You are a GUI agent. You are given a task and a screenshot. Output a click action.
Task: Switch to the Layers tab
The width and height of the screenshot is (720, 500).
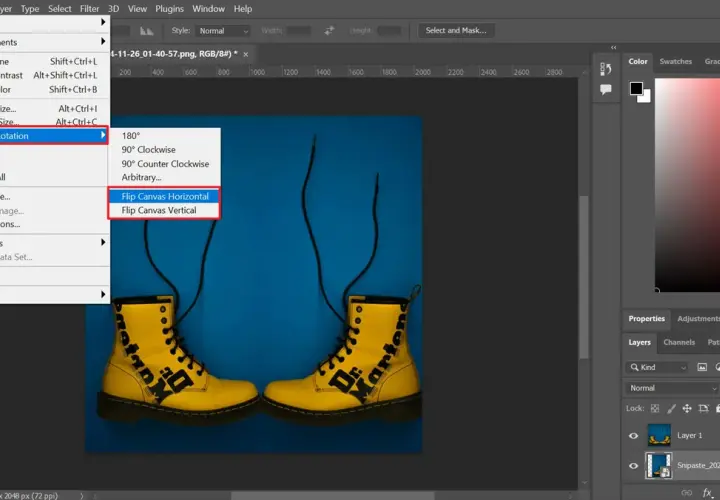[x=640, y=342]
